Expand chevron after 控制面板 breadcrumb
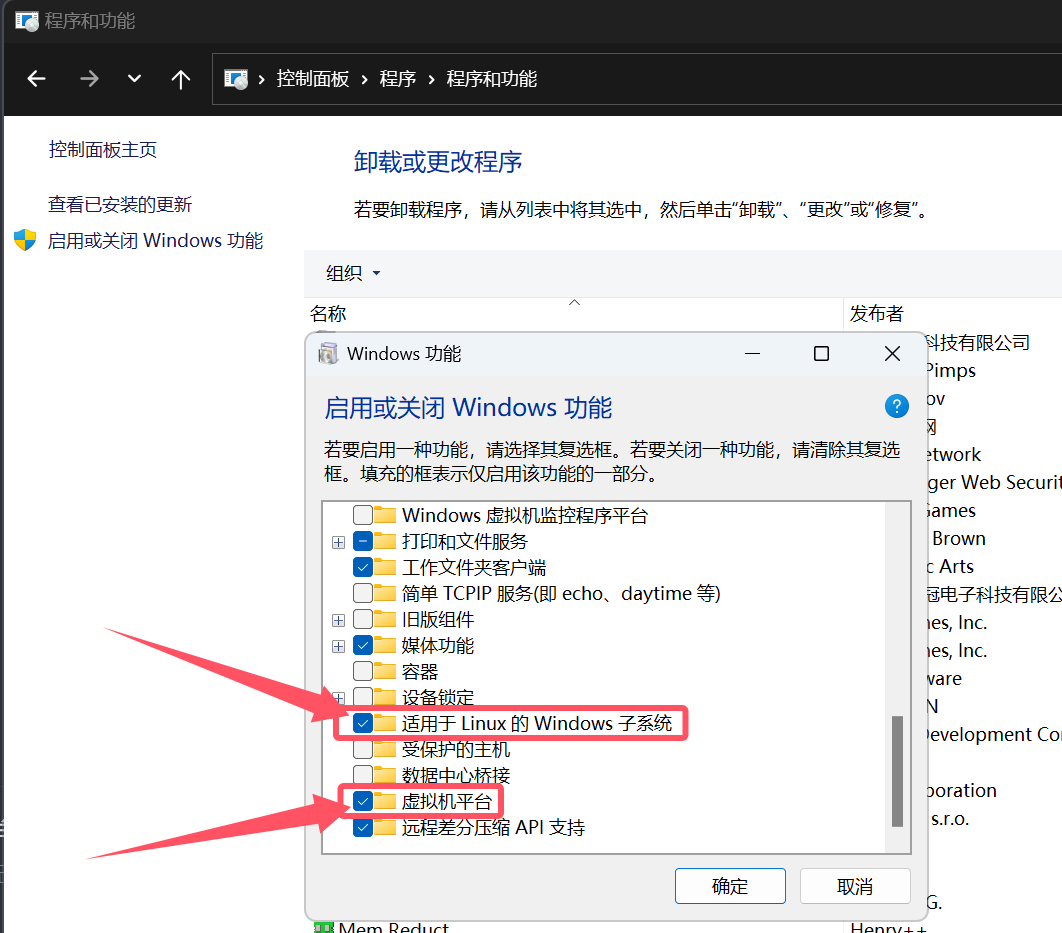Image resolution: width=1062 pixels, height=933 pixels. 364,80
